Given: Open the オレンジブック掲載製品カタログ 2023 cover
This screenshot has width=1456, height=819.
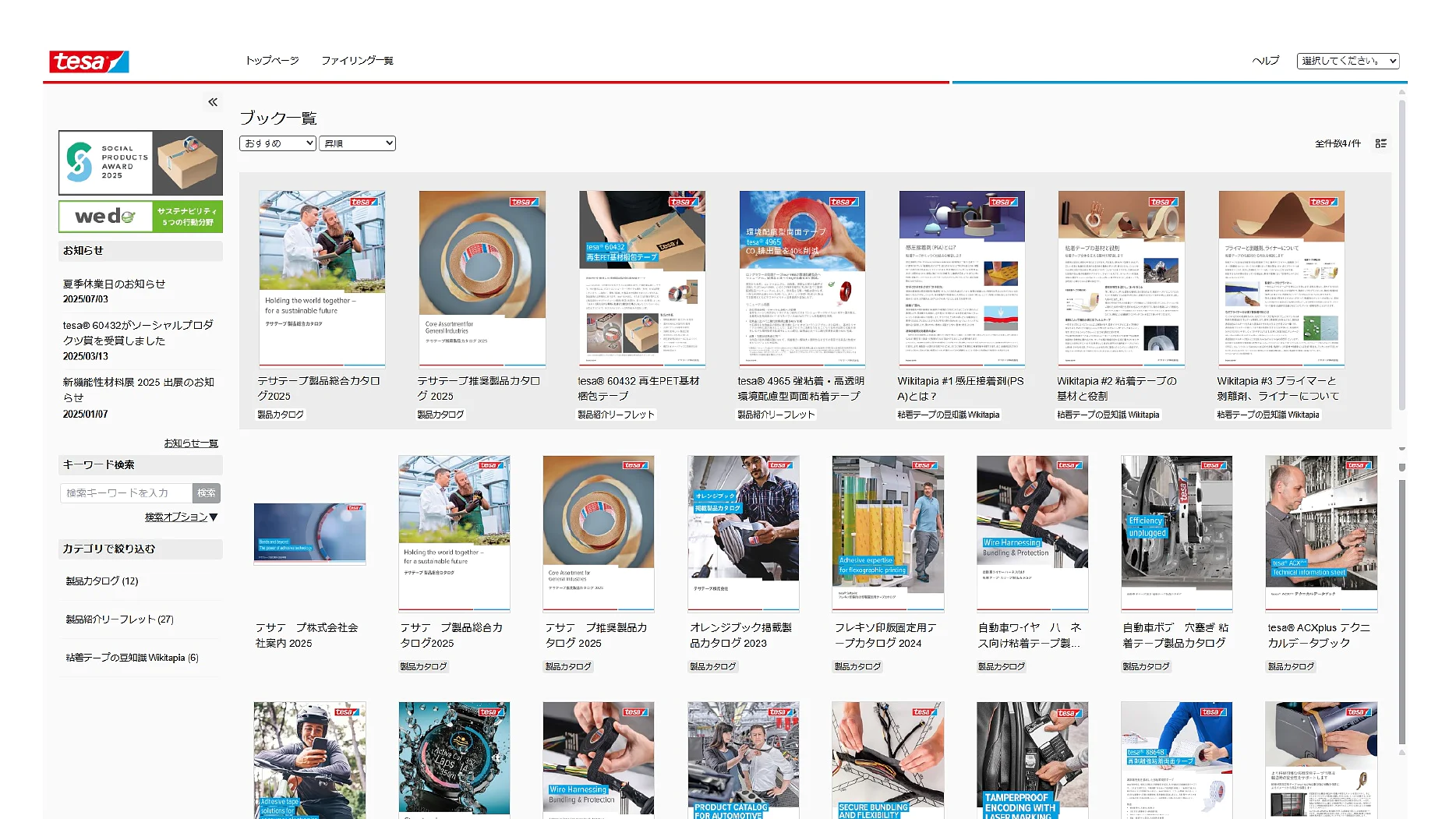Looking at the screenshot, I should click(x=743, y=534).
